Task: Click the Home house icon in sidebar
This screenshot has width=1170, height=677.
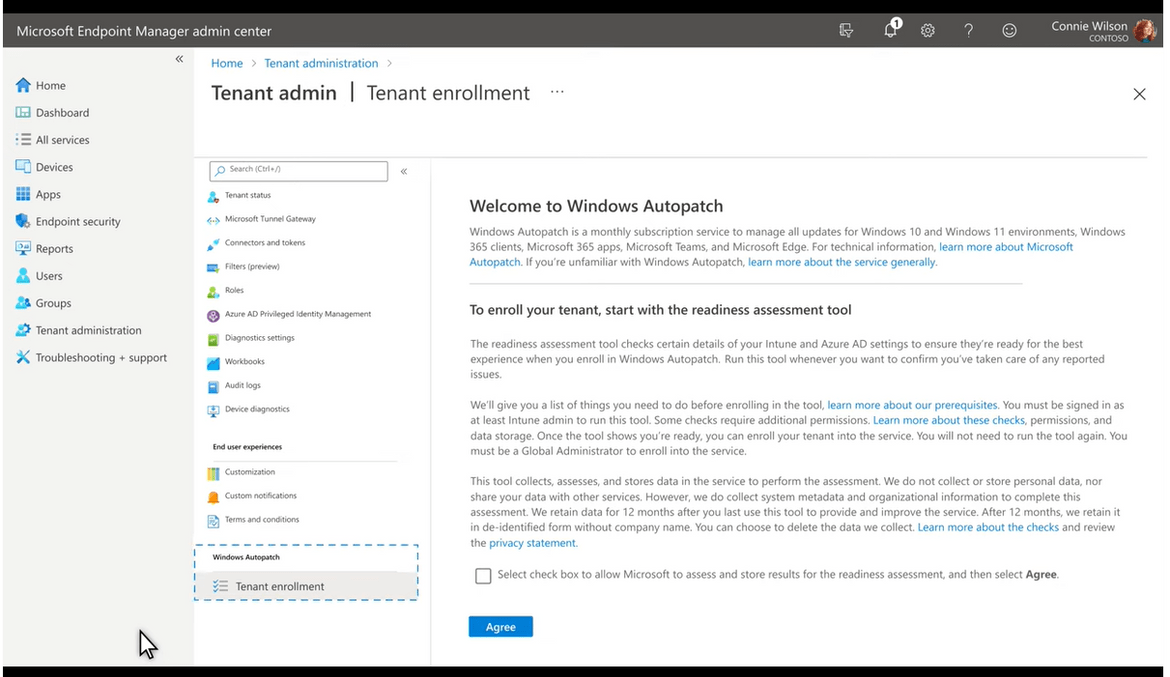Action: [x=23, y=85]
